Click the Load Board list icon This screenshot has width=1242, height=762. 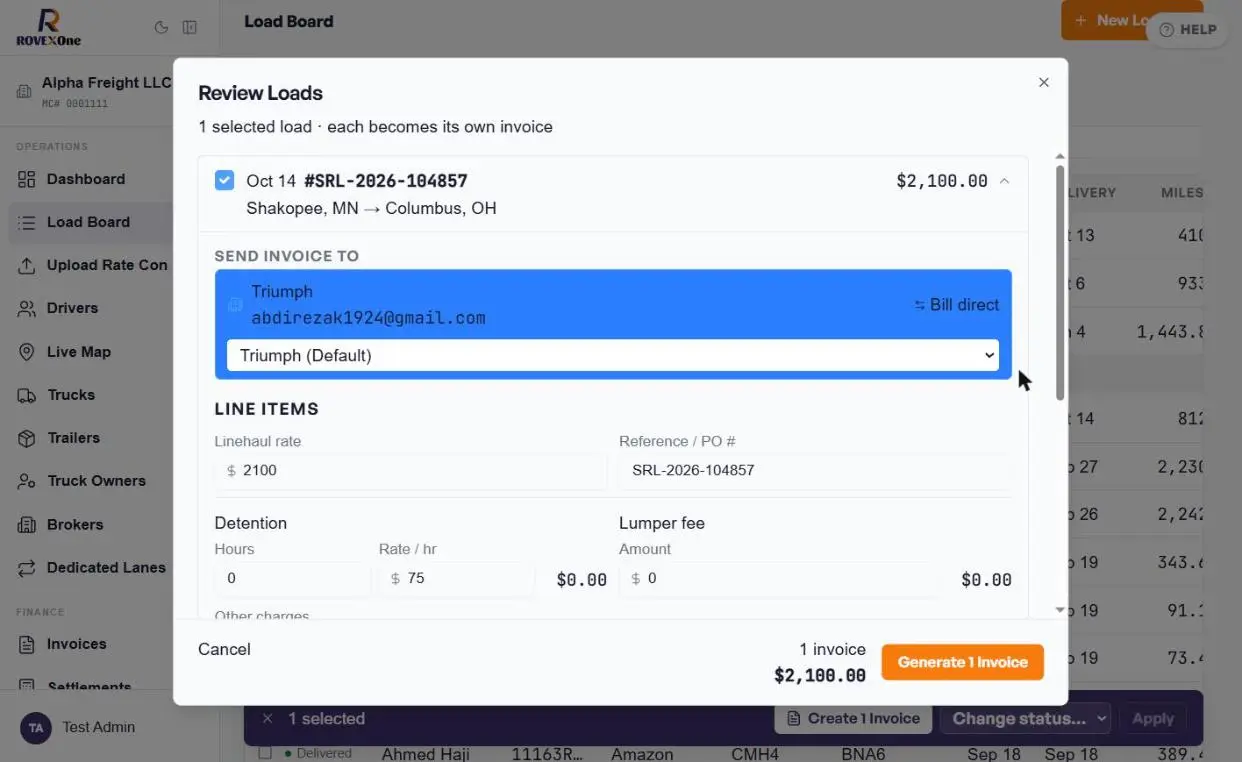(x=27, y=222)
